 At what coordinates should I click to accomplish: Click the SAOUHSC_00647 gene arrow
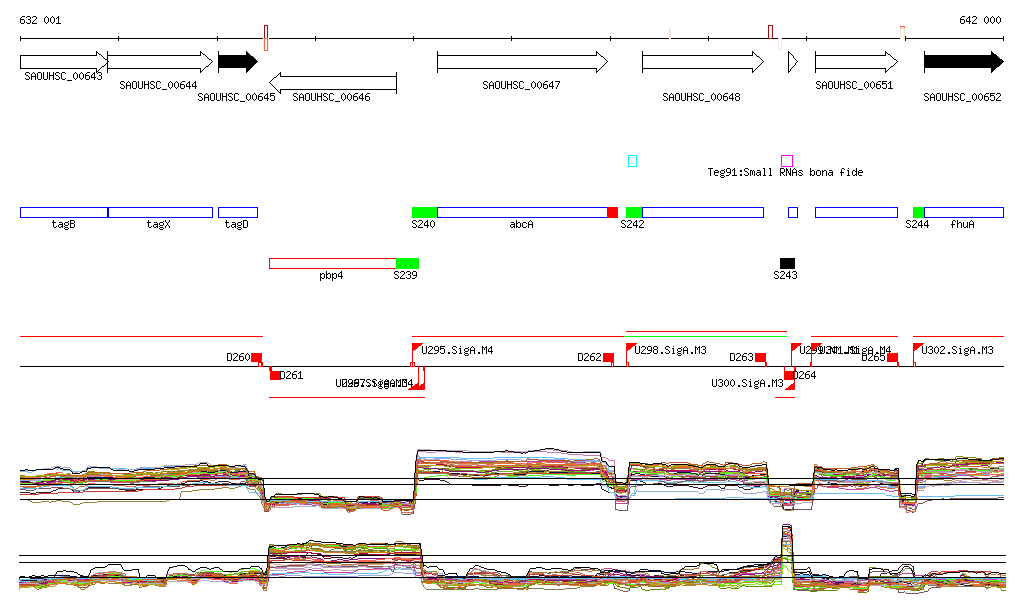click(x=522, y=62)
